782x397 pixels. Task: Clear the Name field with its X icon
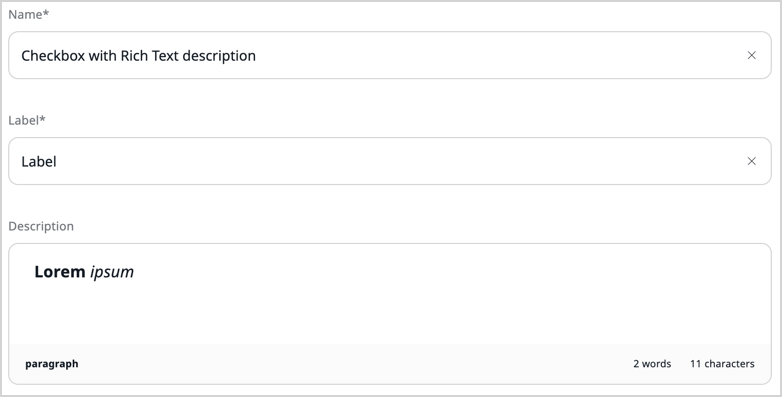tap(752, 55)
